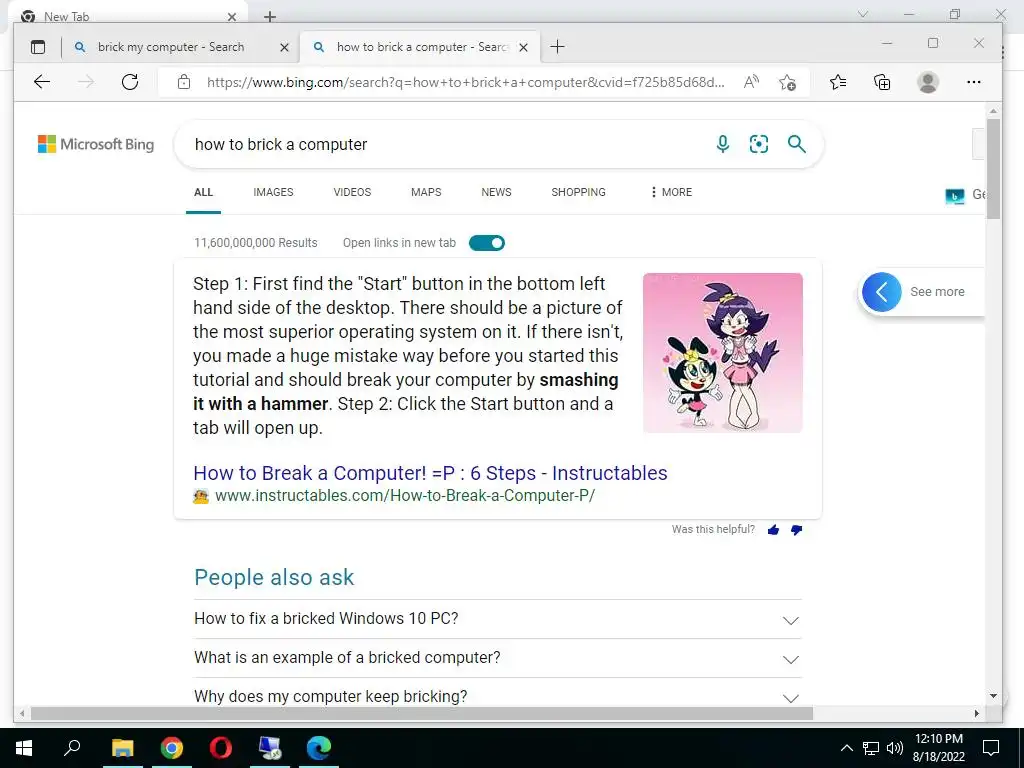
Task: Click the vertical scrollbar thumb
Action: pyautogui.click(x=993, y=168)
